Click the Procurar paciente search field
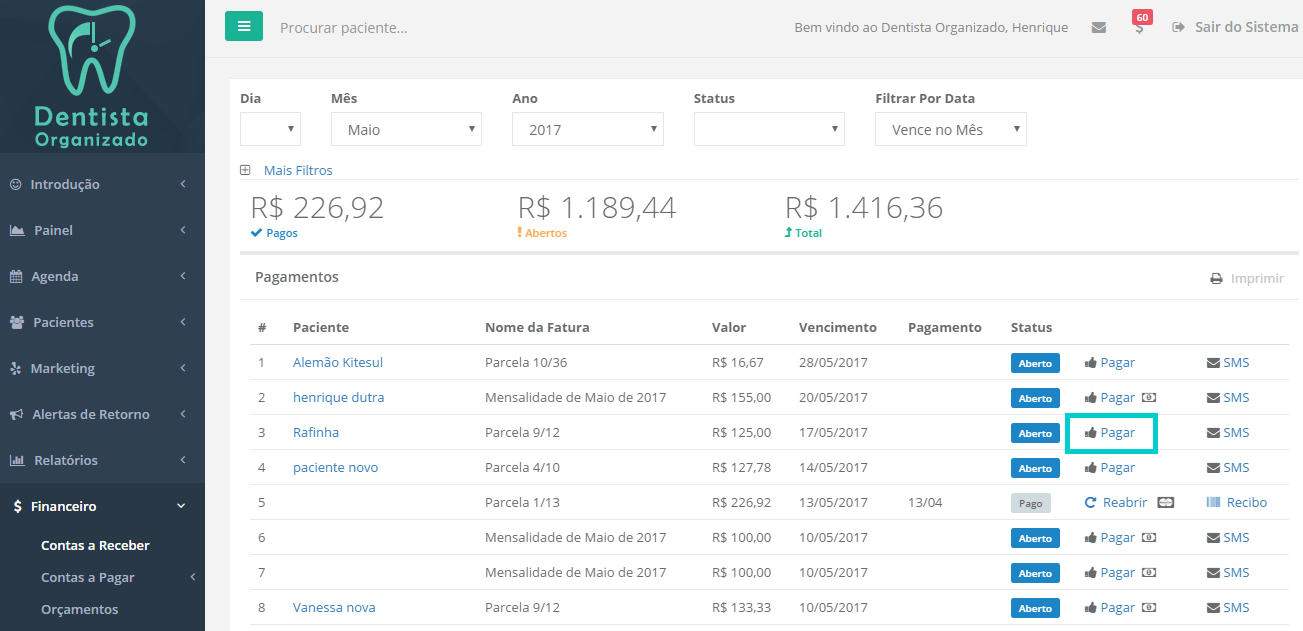 point(345,27)
